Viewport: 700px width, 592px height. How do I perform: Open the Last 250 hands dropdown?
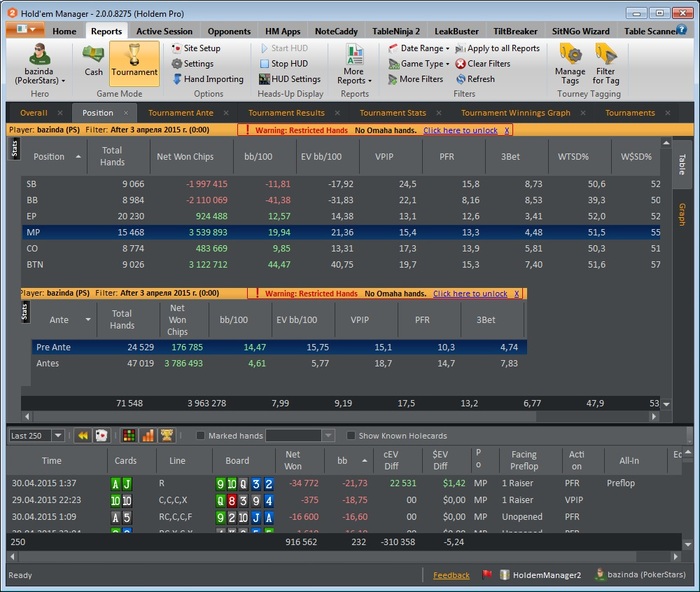pyautogui.click(x=58, y=436)
